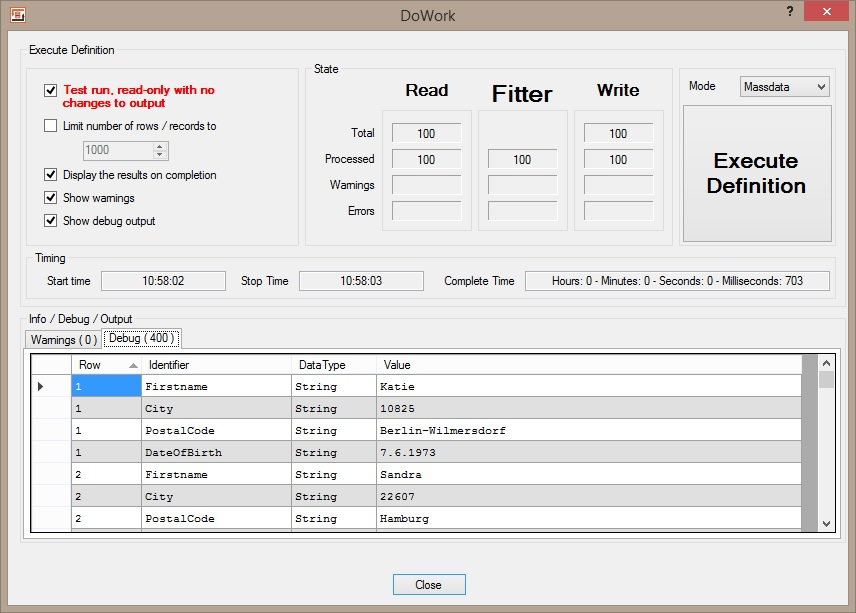
Task: Click the debug grid scrollbar thumb
Action: pos(826,379)
